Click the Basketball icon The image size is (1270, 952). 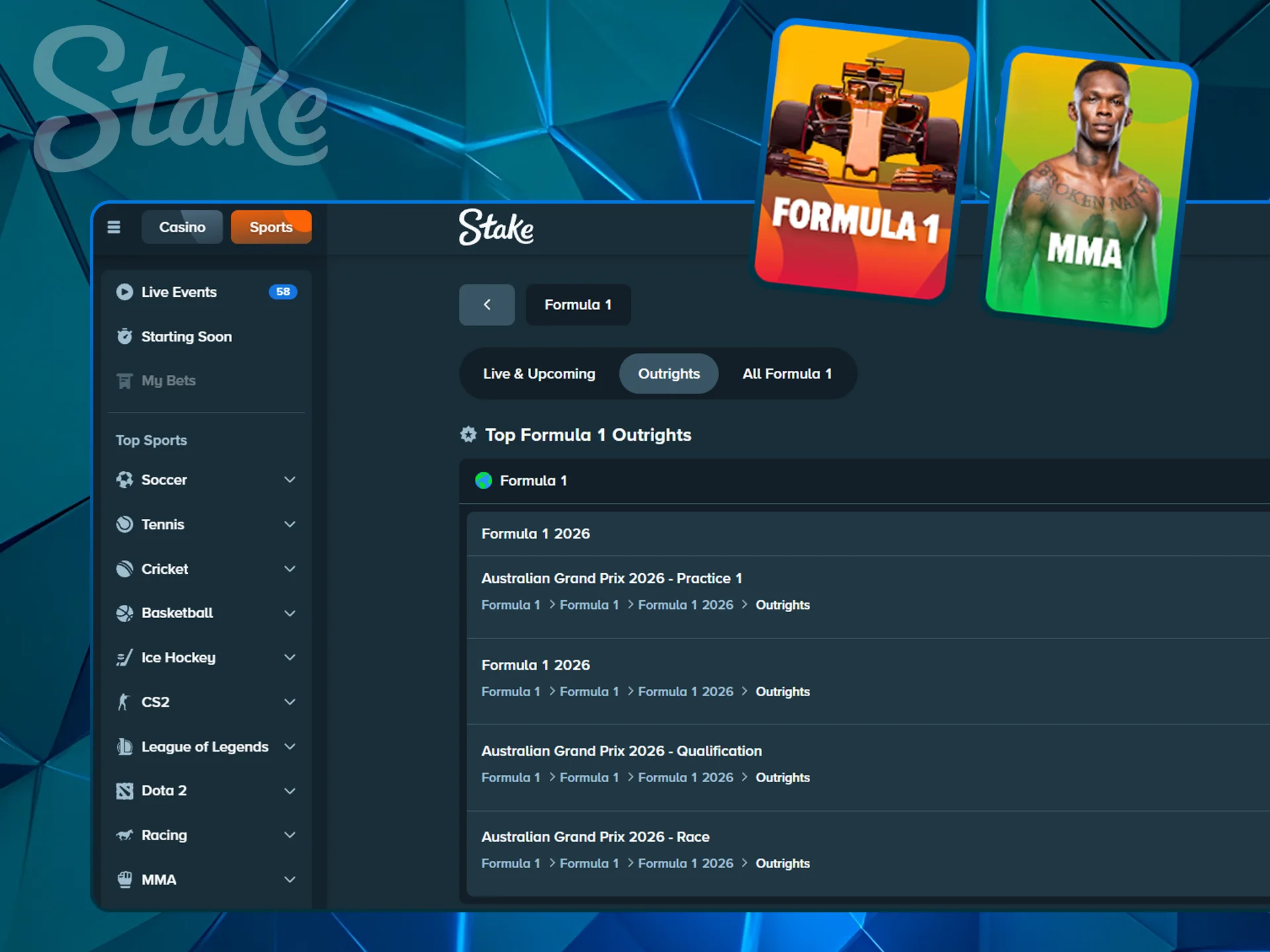coord(124,613)
